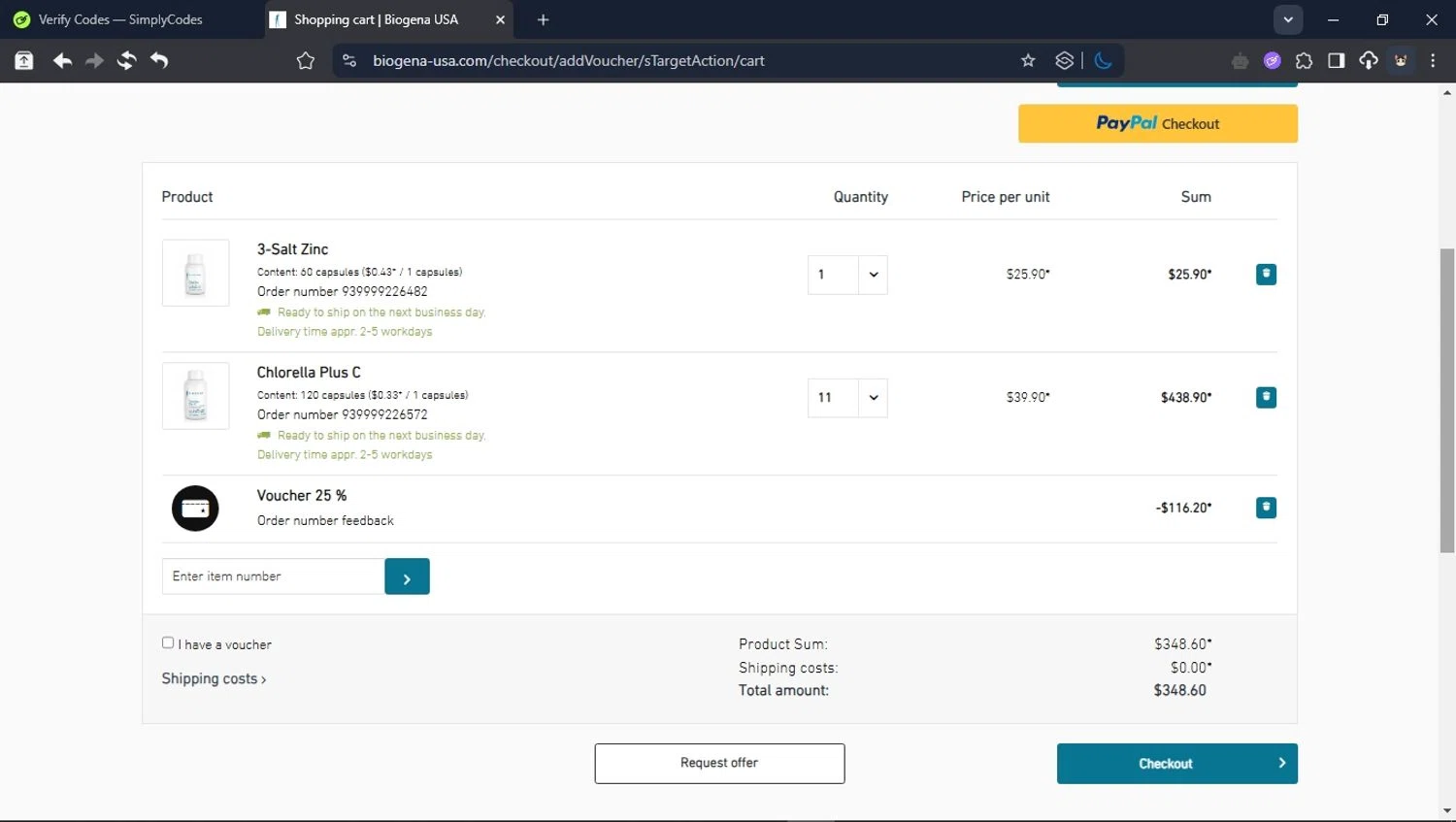Screen dimensions: 1456x822
Task: Open the profile avatar icon
Action: pos(1401,61)
